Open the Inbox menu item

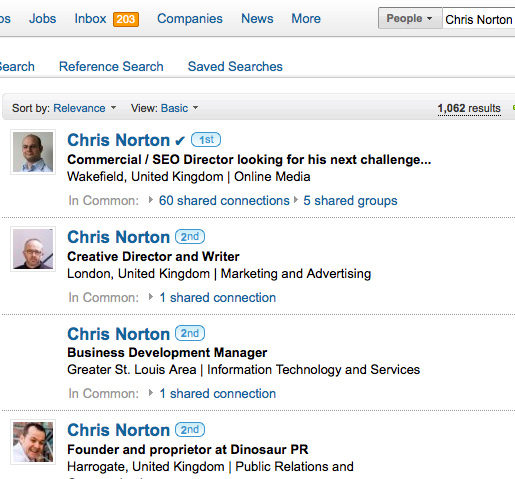(90, 19)
